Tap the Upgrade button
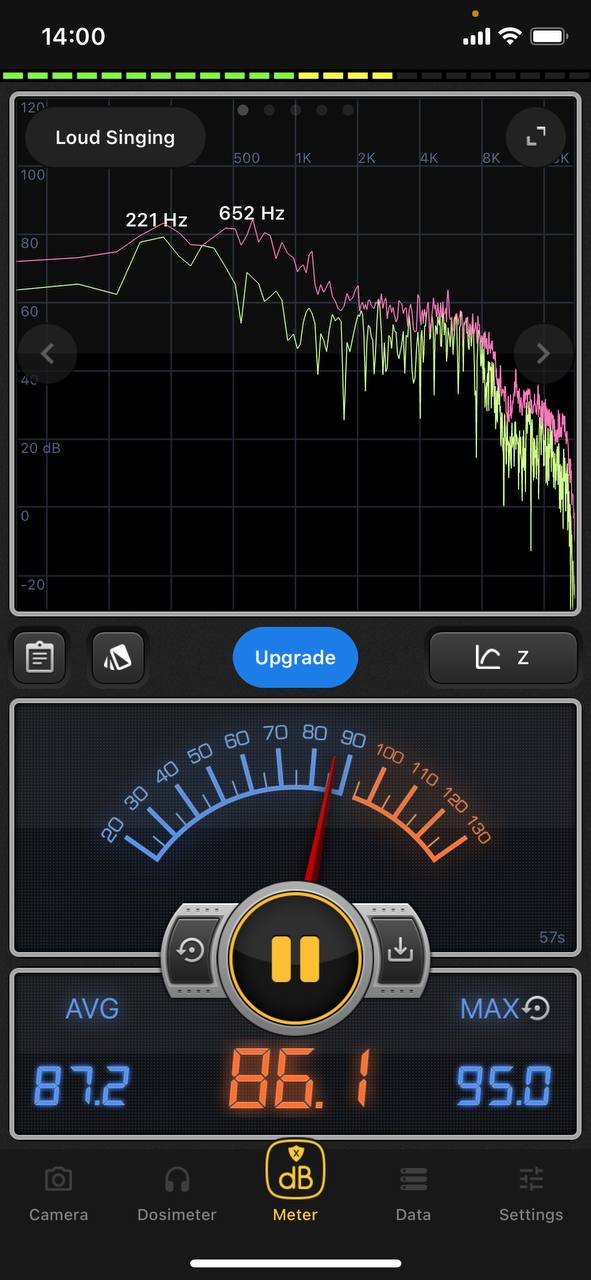 295,657
